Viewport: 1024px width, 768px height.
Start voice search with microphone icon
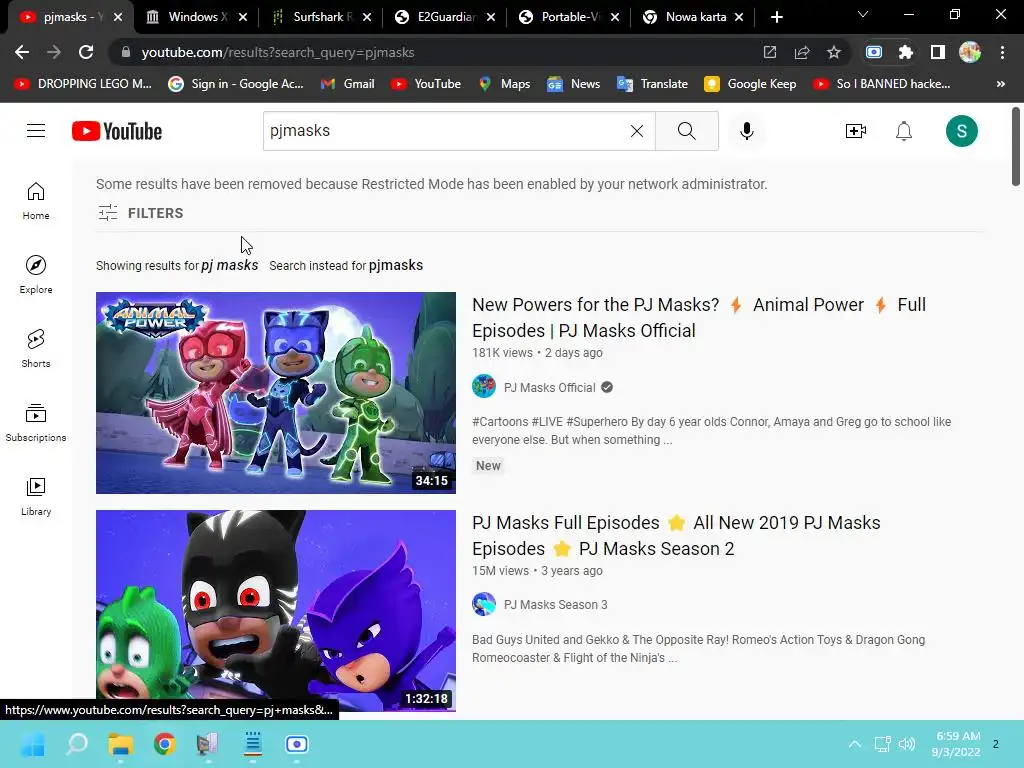click(746, 131)
